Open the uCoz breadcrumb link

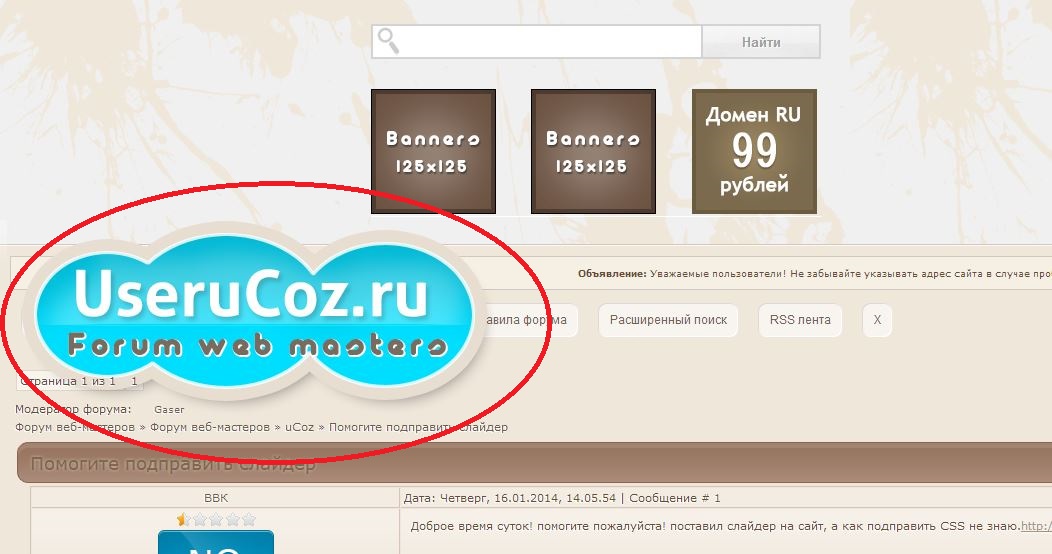pos(299,427)
